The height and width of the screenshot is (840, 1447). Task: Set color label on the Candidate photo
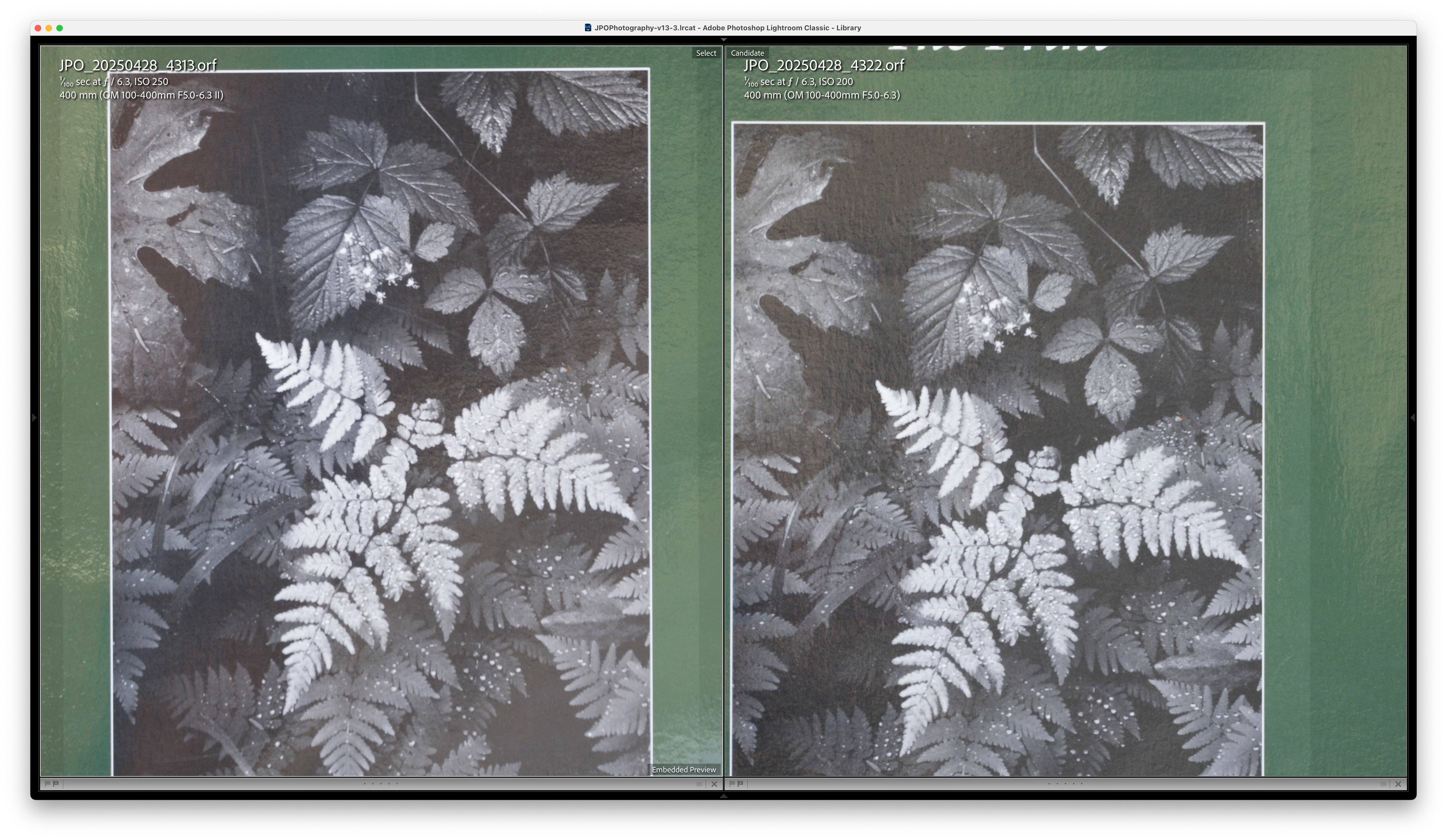click(x=1383, y=784)
